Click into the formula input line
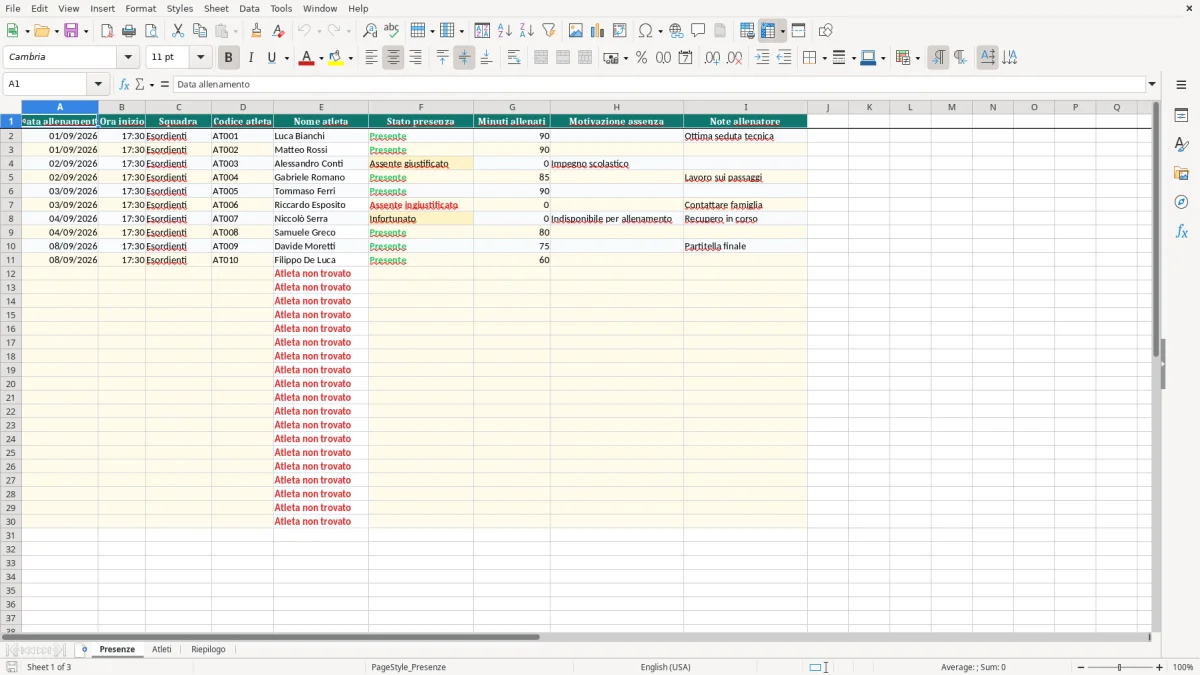 [658, 85]
